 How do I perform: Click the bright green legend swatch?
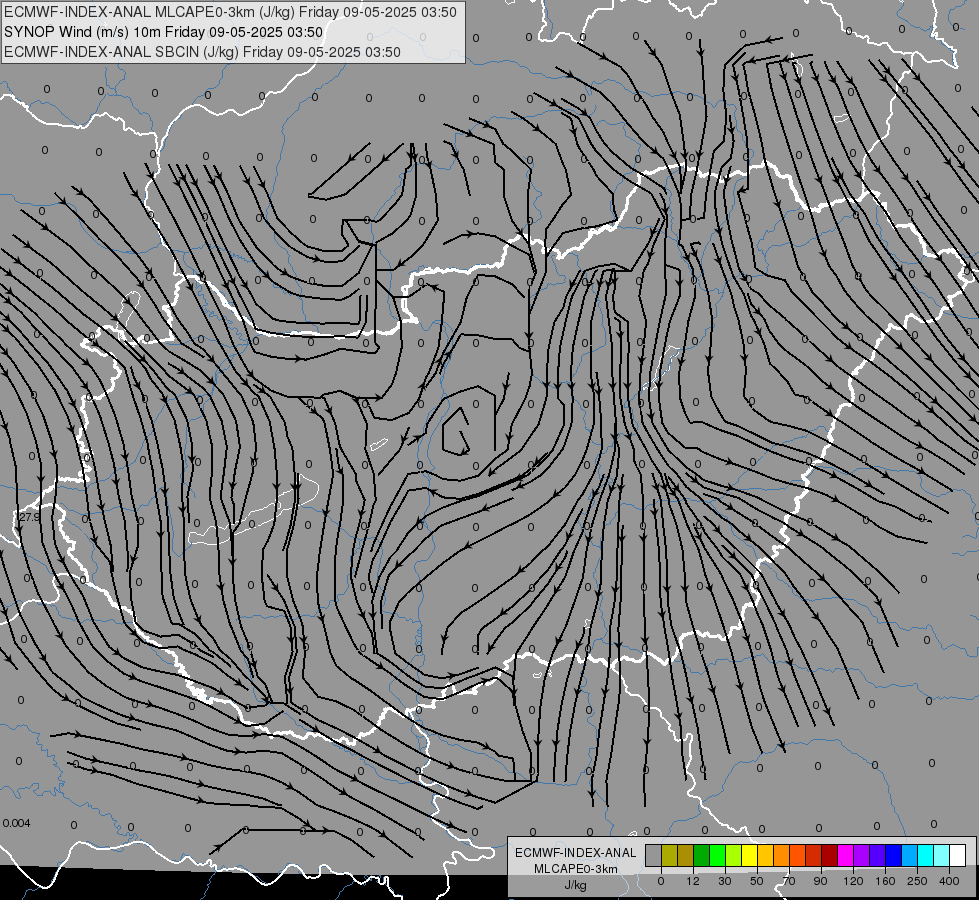(x=717, y=855)
